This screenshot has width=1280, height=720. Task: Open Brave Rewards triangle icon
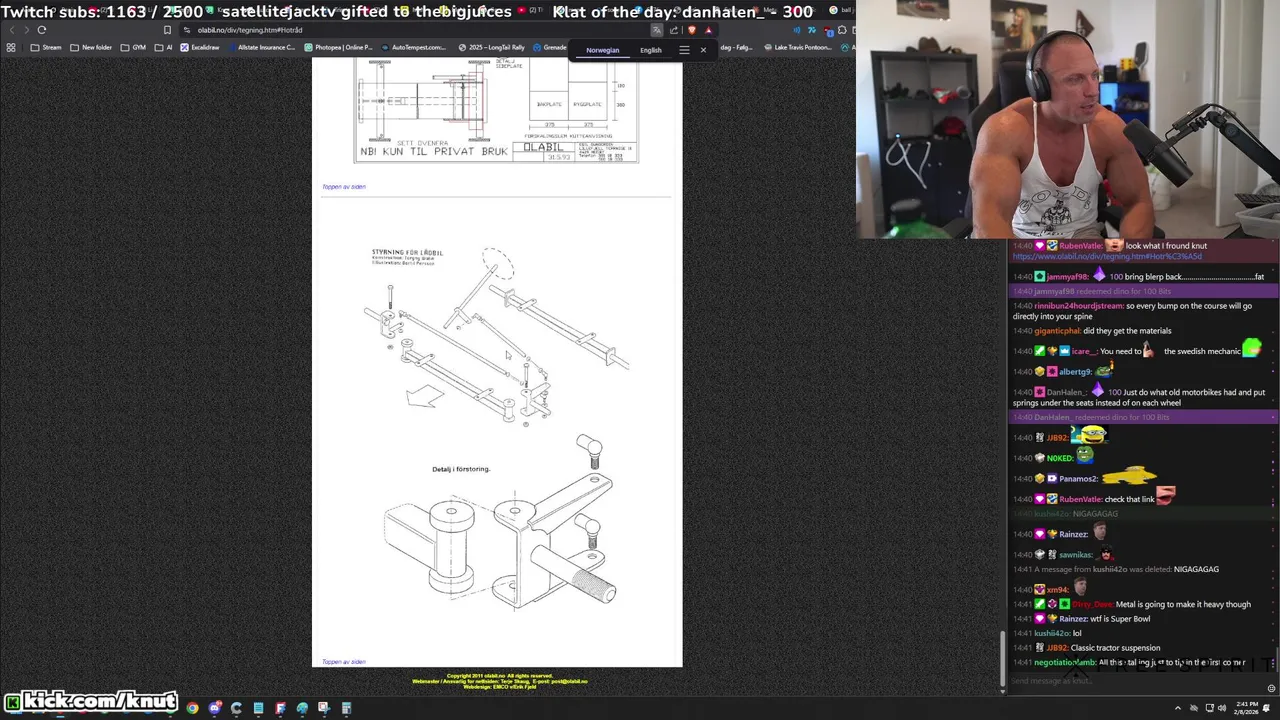[708, 30]
